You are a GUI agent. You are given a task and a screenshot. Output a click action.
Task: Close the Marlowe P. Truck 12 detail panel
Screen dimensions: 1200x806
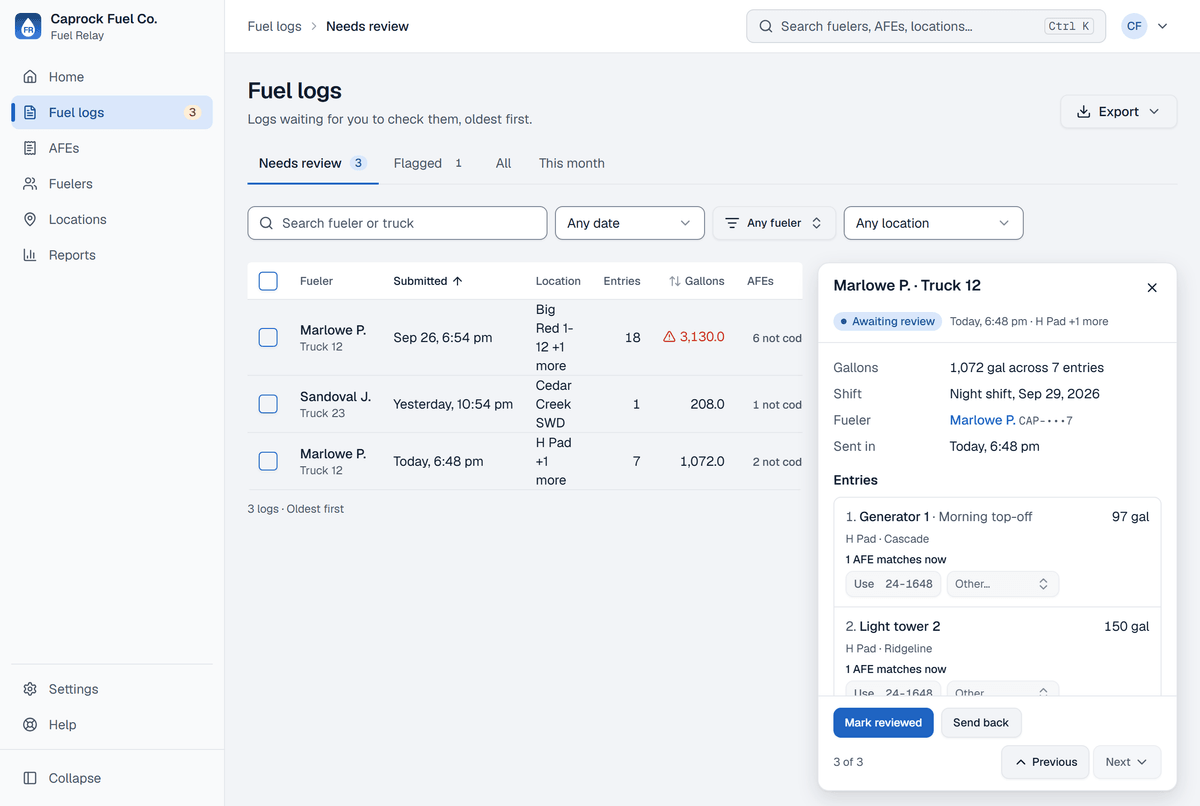(x=1152, y=287)
